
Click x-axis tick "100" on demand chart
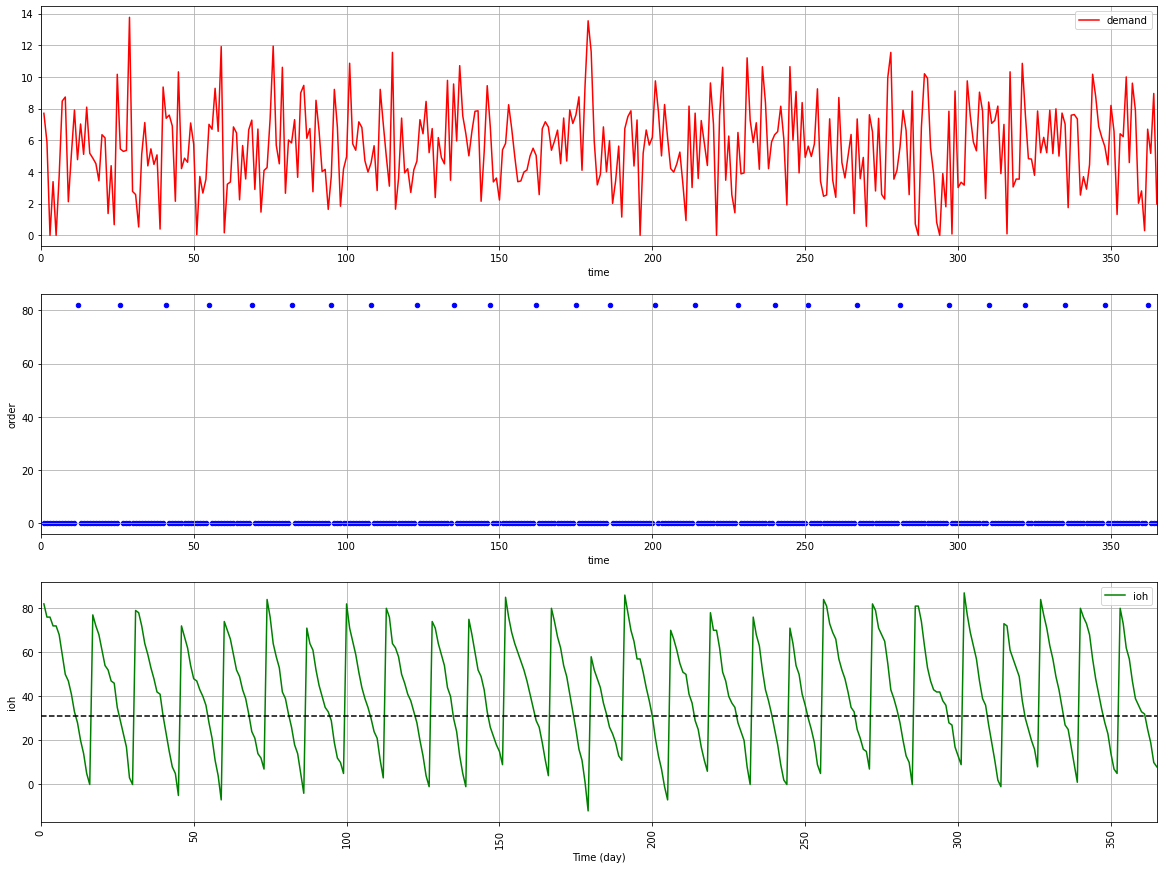click(x=347, y=258)
